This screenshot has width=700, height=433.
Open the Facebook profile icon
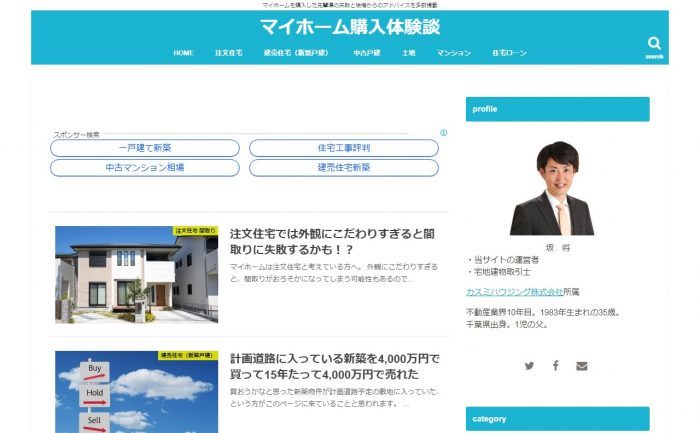pyautogui.click(x=556, y=366)
